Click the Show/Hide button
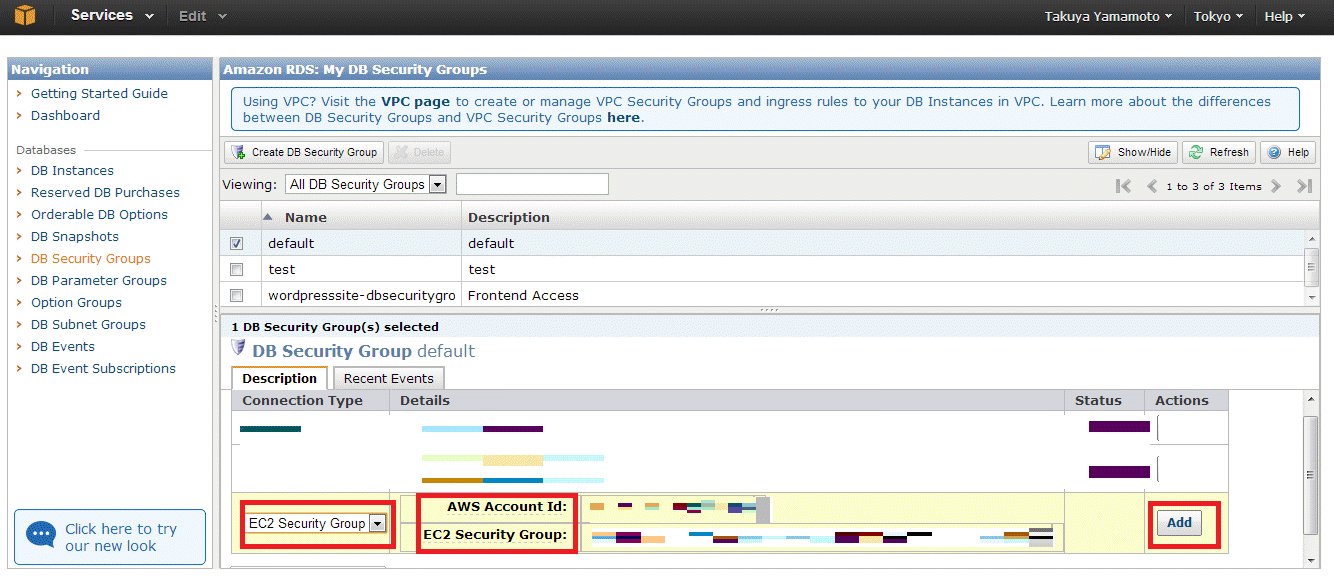The image size is (1334, 580). coord(1133,152)
